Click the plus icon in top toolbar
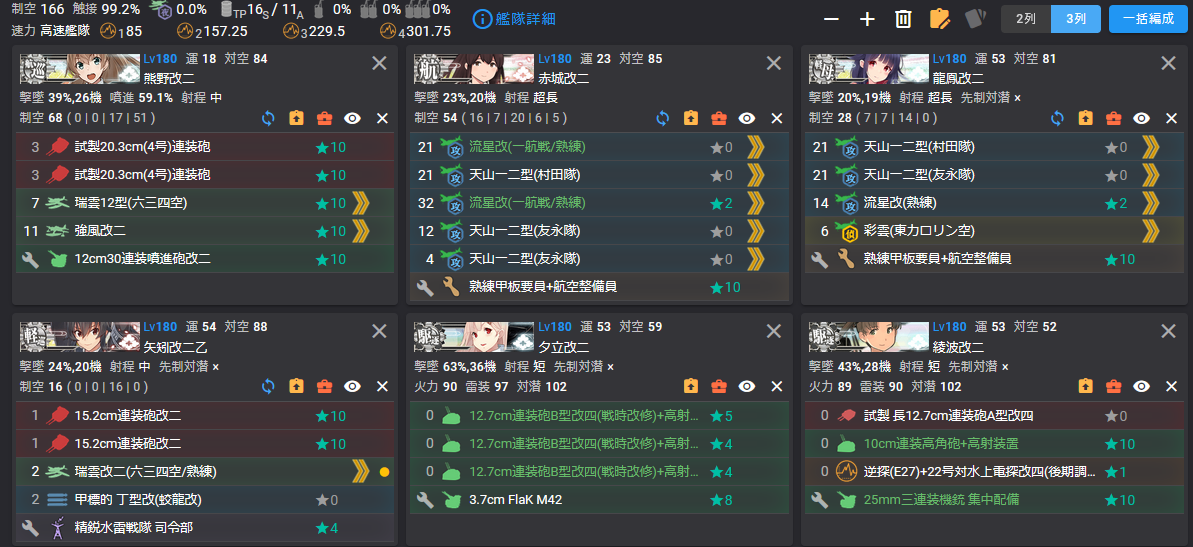The image size is (1193, 547). pyautogui.click(x=867, y=19)
